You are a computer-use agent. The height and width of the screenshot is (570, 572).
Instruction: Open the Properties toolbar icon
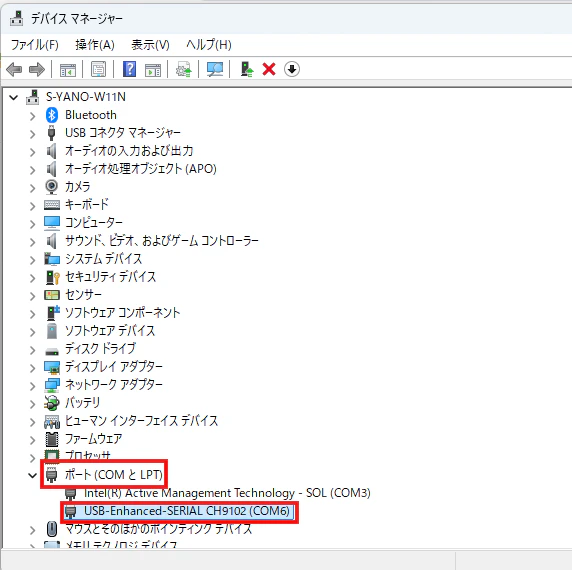98,69
